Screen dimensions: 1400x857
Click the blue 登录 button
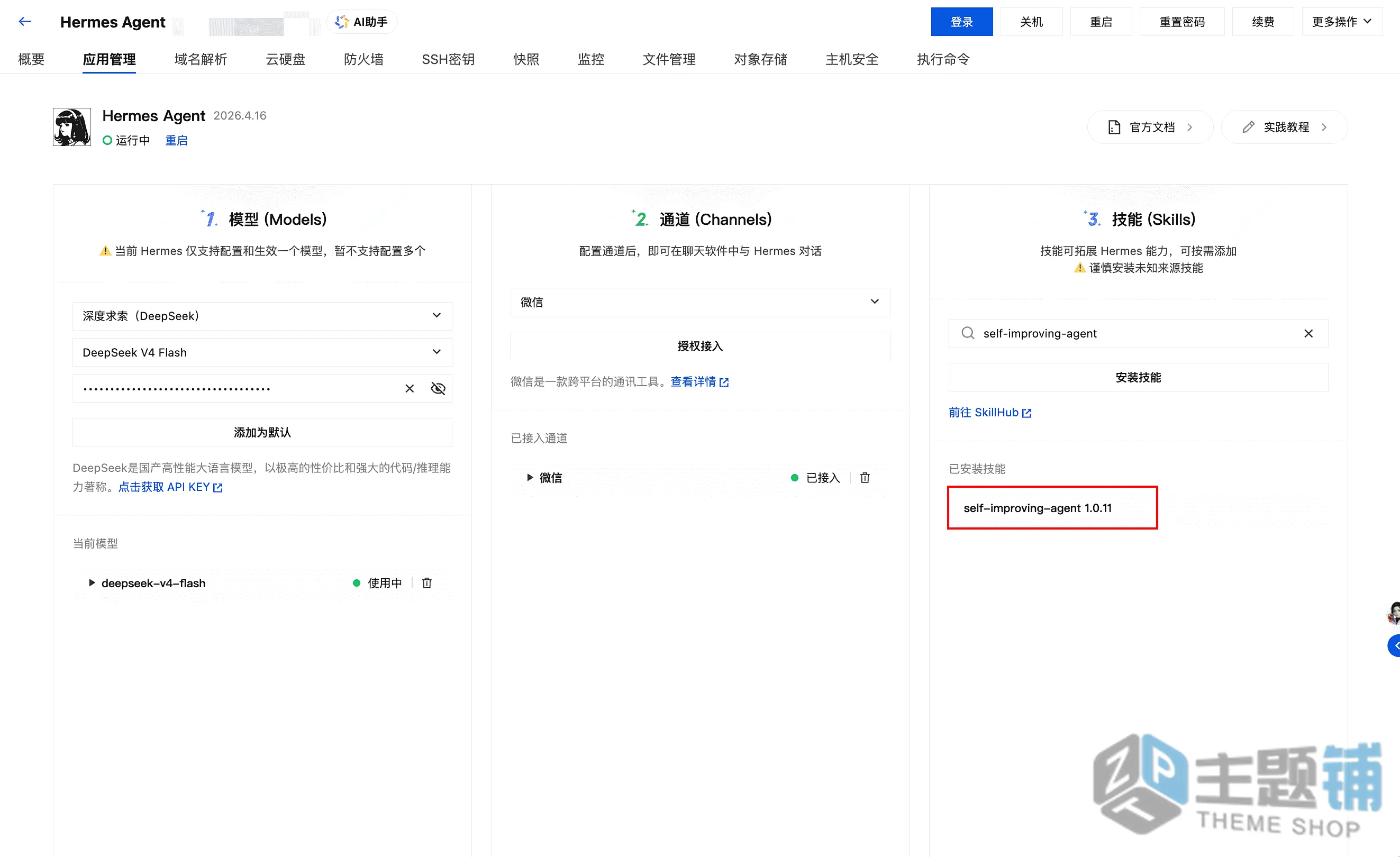coord(962,22)
